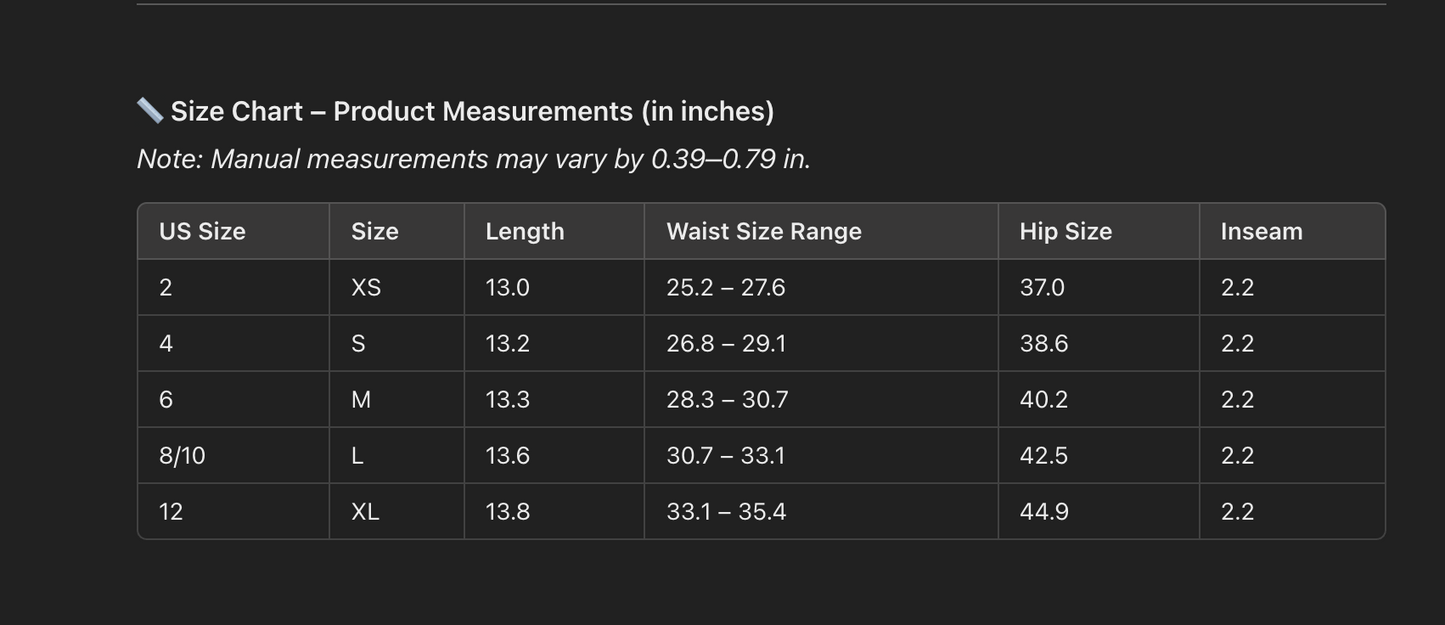Click the 33.1 – 35.4 waist range cell
1445x625 pixels.
click(726, 511)
